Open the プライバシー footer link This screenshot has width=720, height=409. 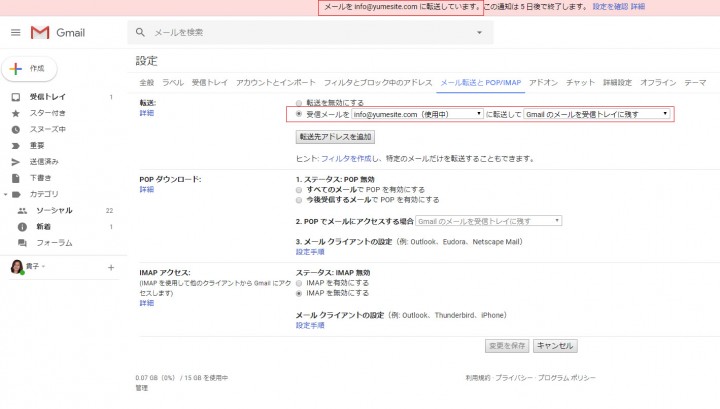click(514, 378)
